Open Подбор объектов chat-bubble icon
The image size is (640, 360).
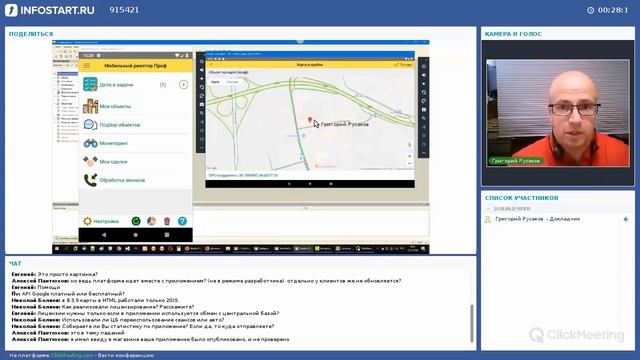[x=90, y=124]
